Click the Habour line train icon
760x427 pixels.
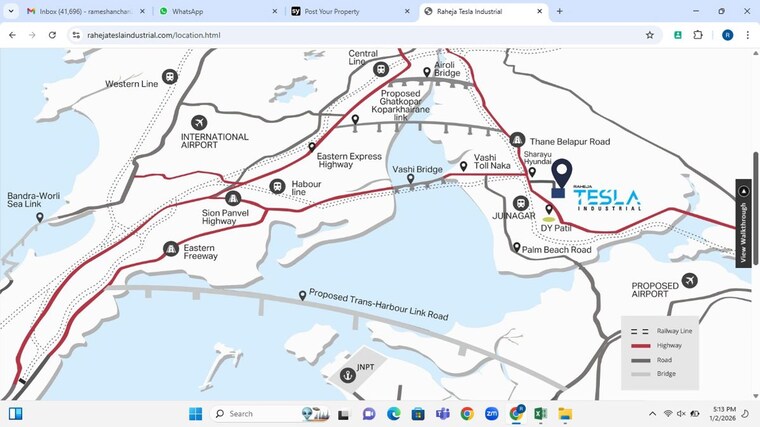[277, 186]
